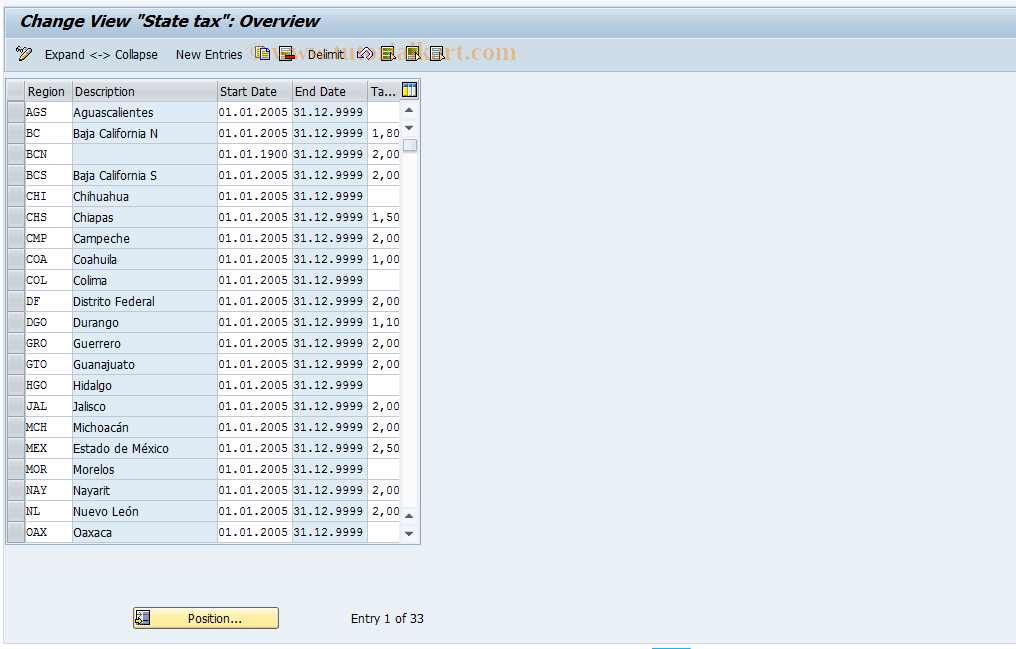1016x649 pixels.
Task: Click page-down arrow below the top scroll arrow
Action: (409, 128)
